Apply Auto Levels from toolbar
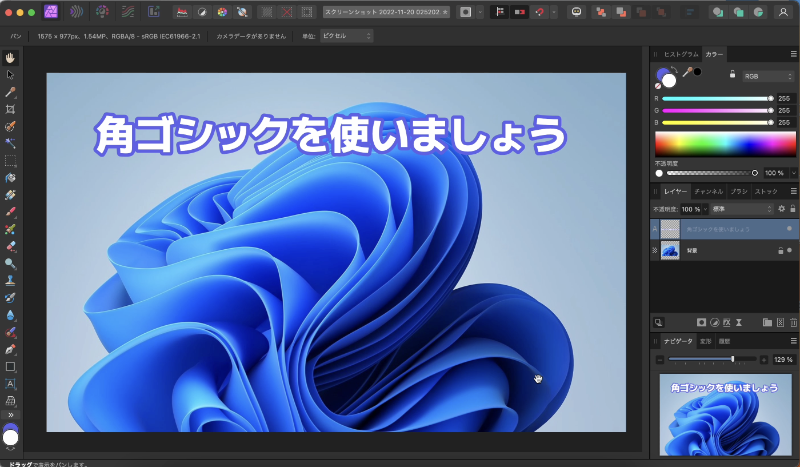Image resolution: width=800 pixels, height=467 pixels. 182,12
